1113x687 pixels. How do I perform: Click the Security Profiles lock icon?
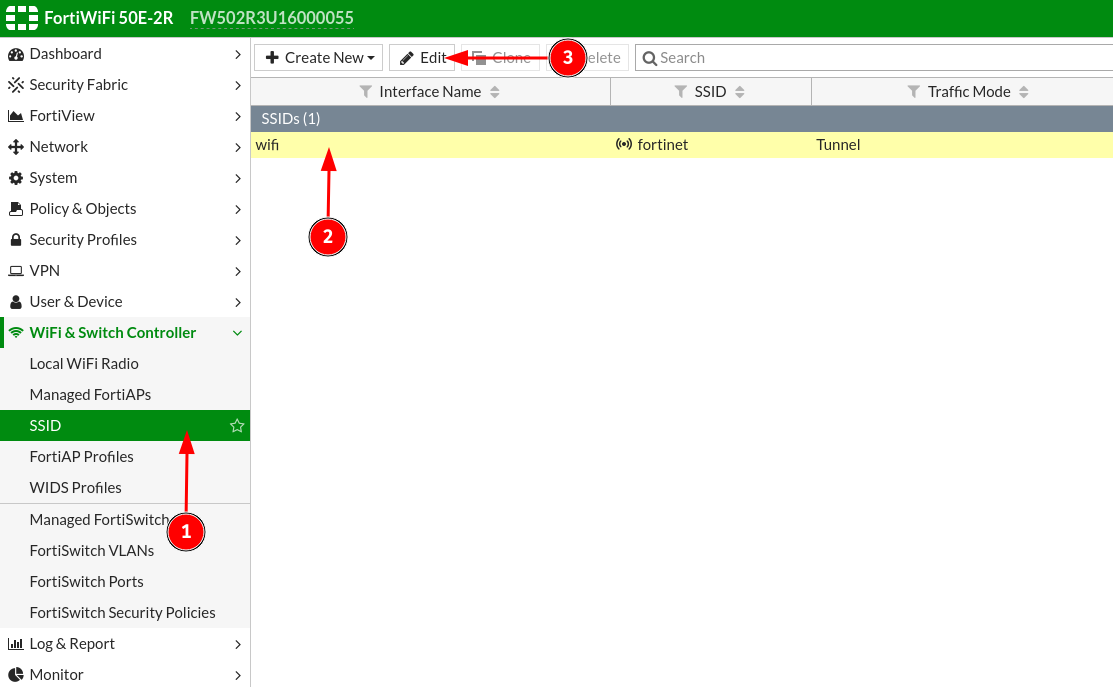[x=15, y=240]
